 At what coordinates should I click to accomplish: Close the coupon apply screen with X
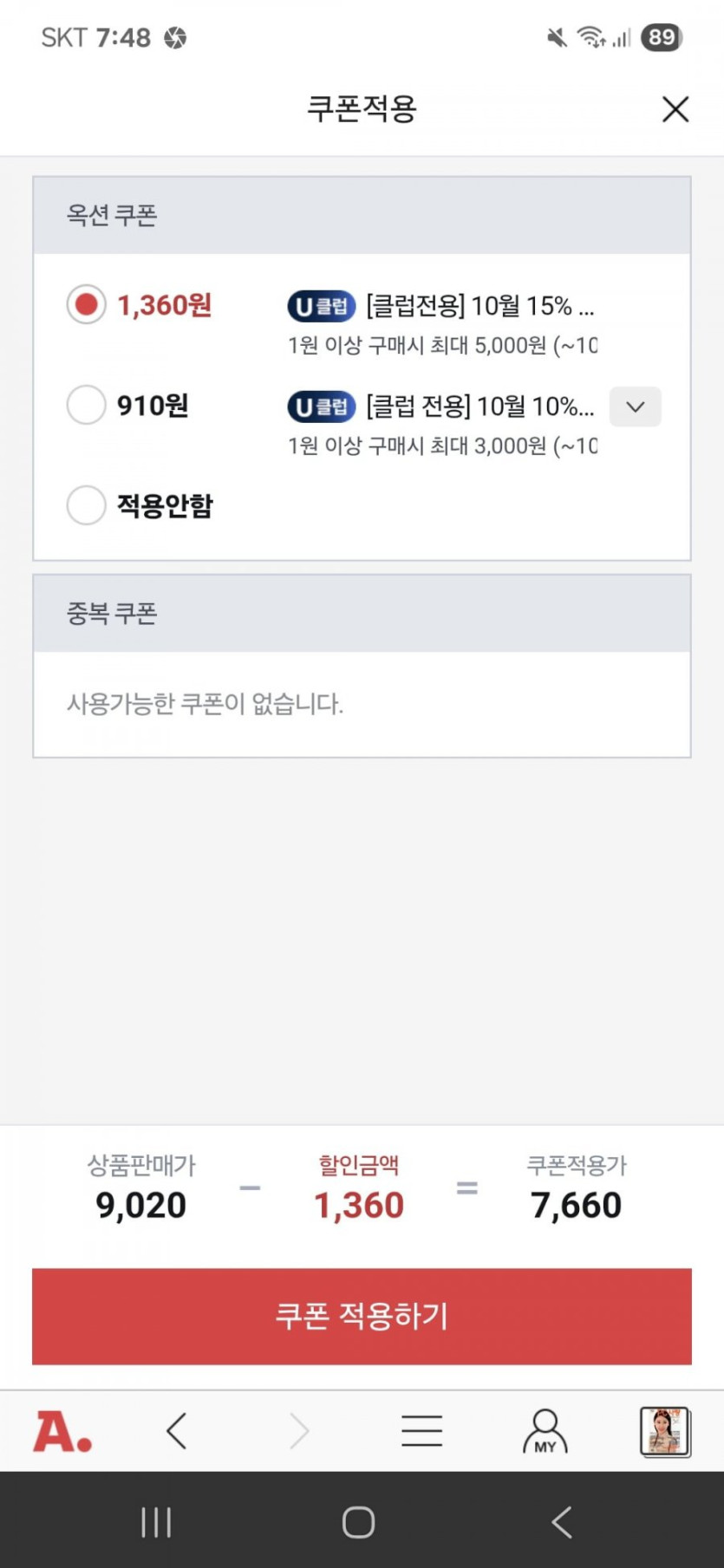click(675, 109)
